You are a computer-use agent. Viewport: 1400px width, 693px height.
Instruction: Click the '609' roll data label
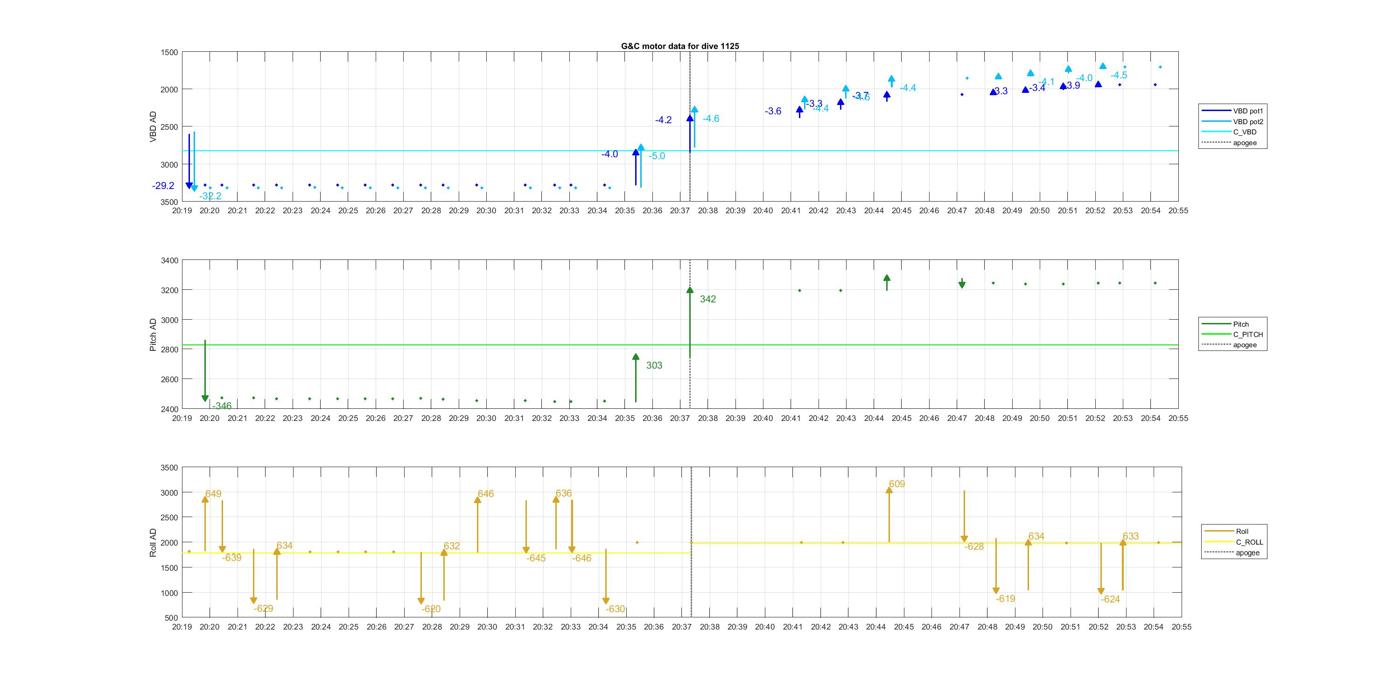897,484
